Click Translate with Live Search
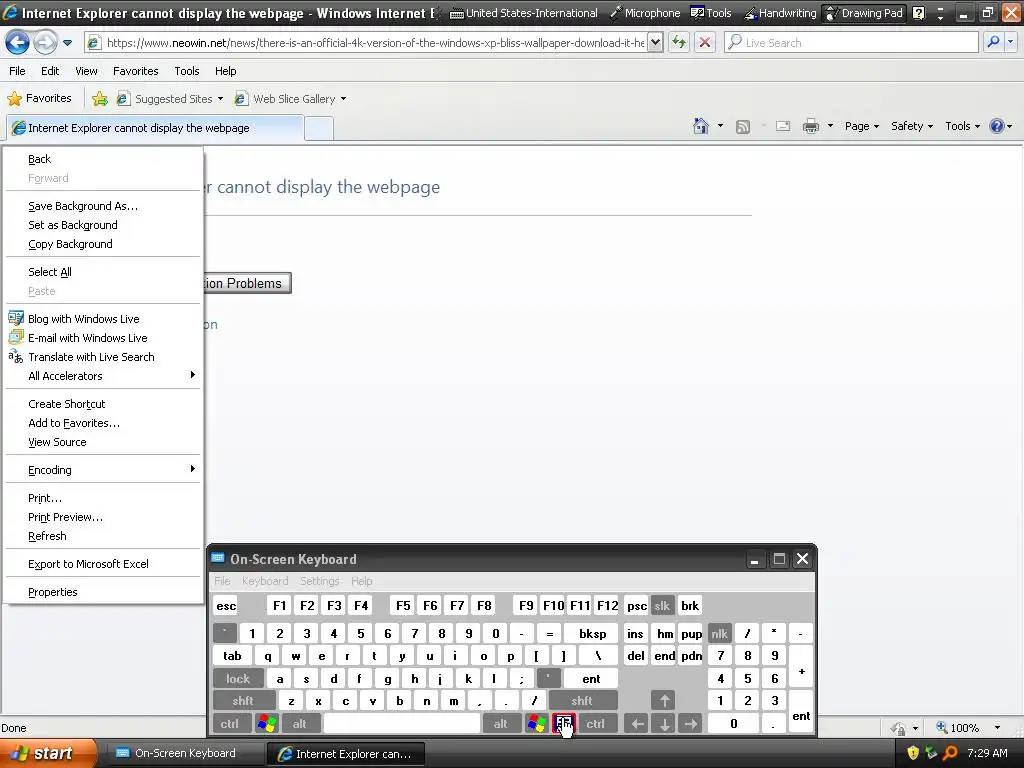1024x768 pixels. click(x=103, y=357)
